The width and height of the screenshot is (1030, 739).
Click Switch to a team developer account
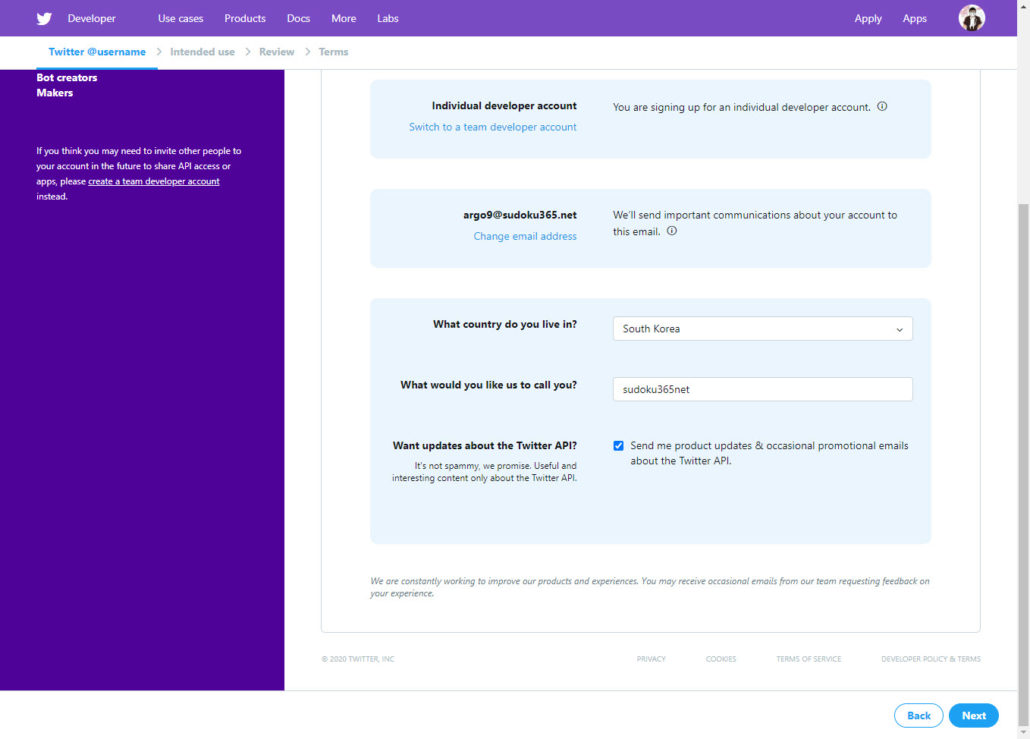[493, 127]
